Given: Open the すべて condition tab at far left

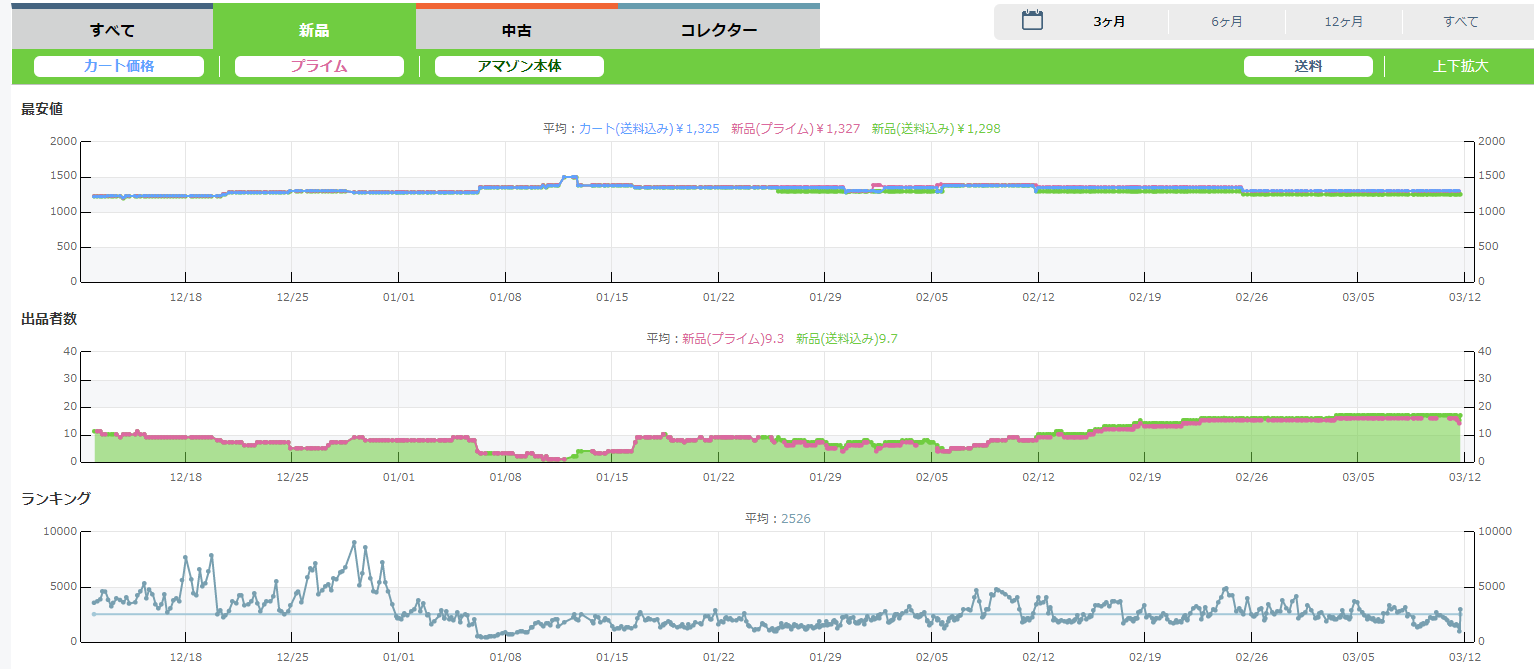Looking at the screenshot, I should [112, 30].
